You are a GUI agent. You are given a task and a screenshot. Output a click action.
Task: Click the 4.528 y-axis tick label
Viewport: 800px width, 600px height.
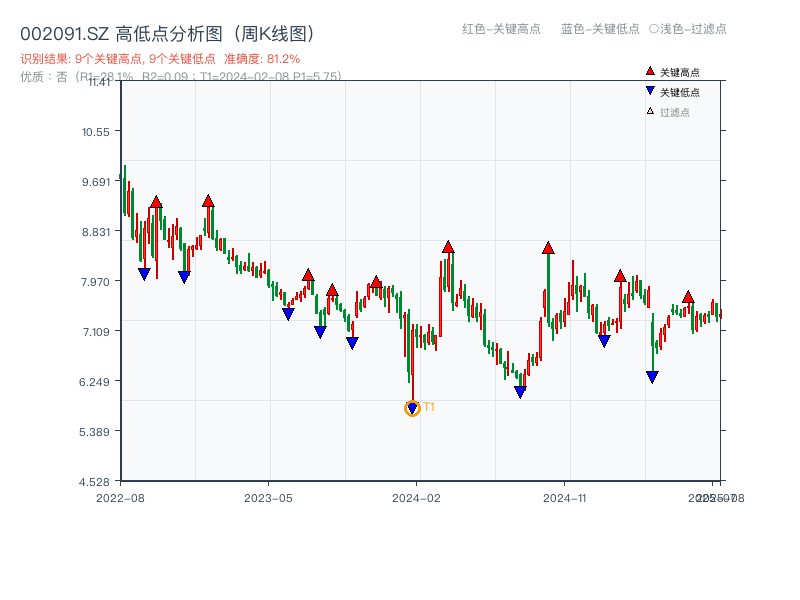coord(94,482)
